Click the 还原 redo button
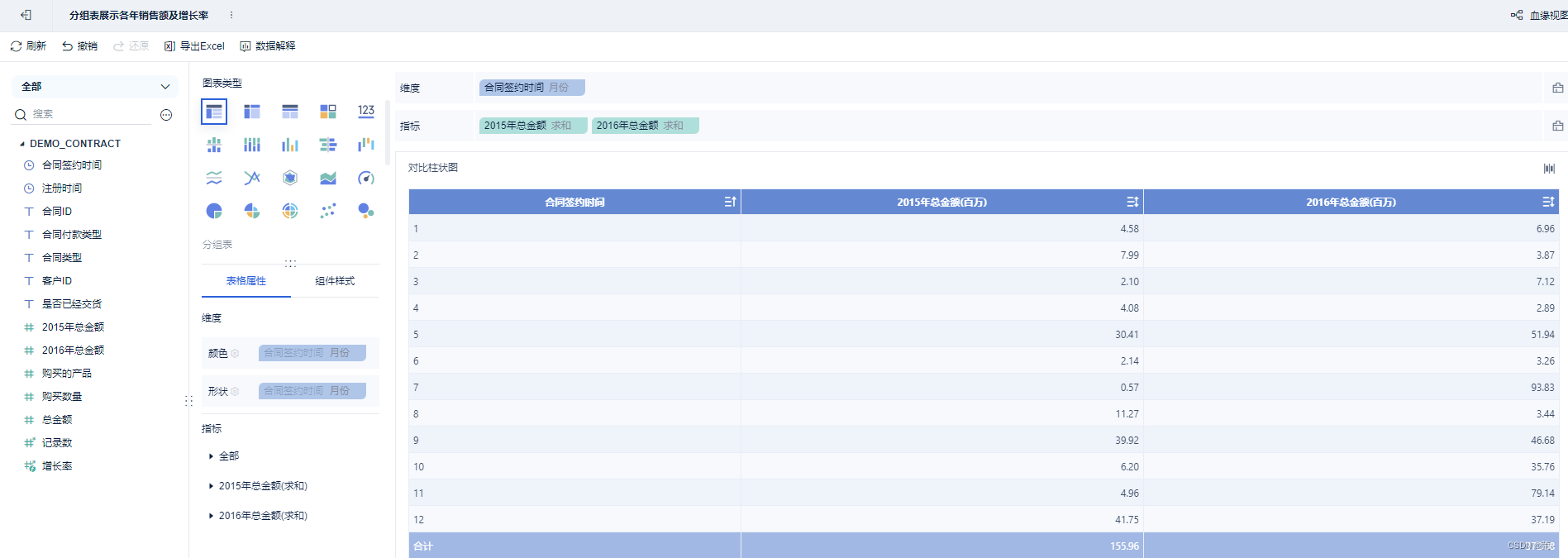The image size is (1568, 558). (x=131, y=46)
